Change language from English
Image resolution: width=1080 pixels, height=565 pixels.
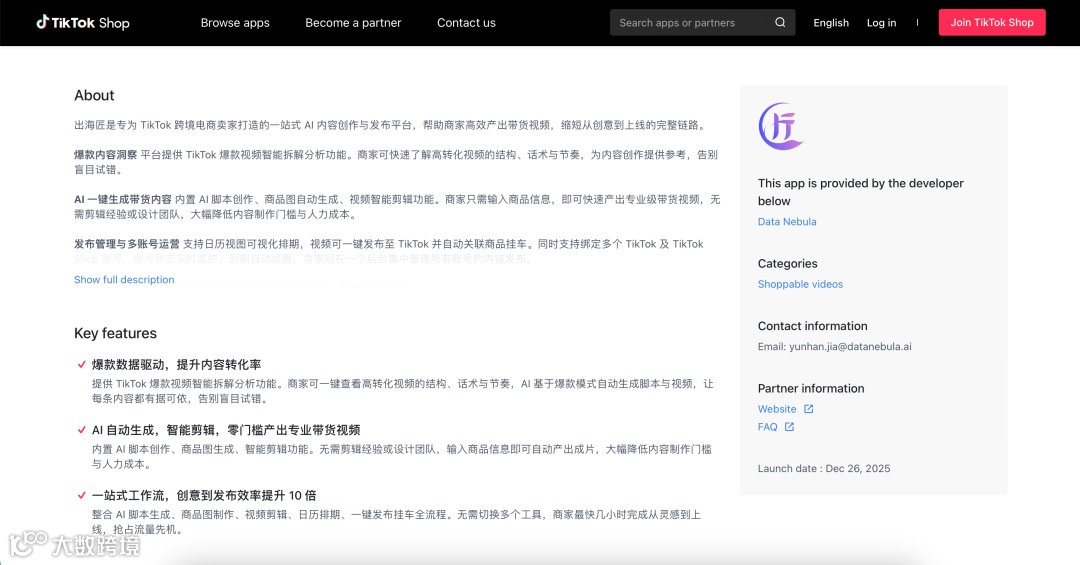(x=831, y=23)
